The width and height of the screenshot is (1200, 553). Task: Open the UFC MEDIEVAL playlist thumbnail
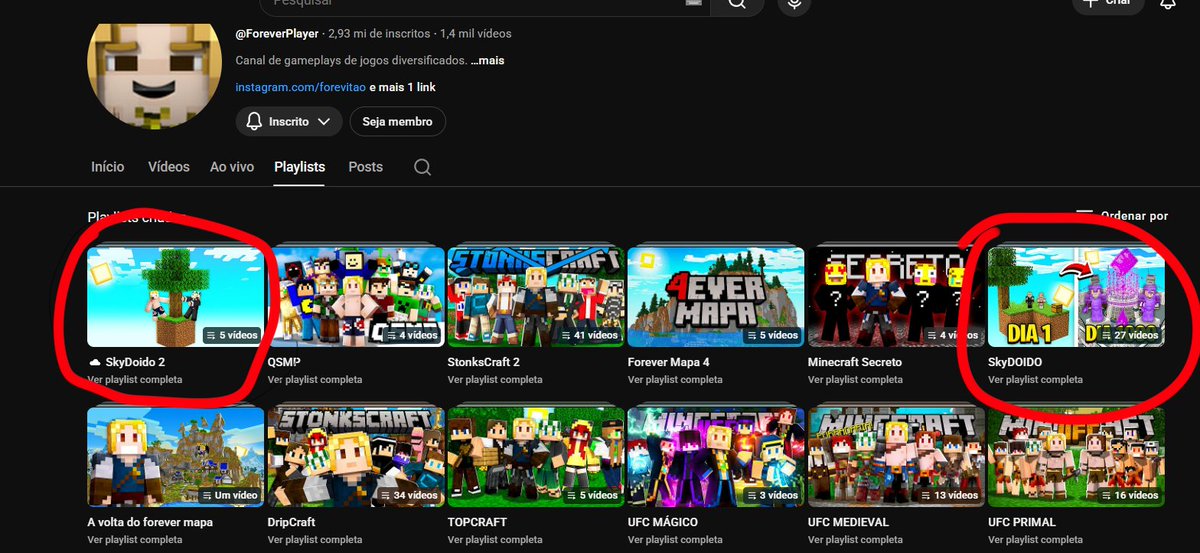[x=896, y=456]
